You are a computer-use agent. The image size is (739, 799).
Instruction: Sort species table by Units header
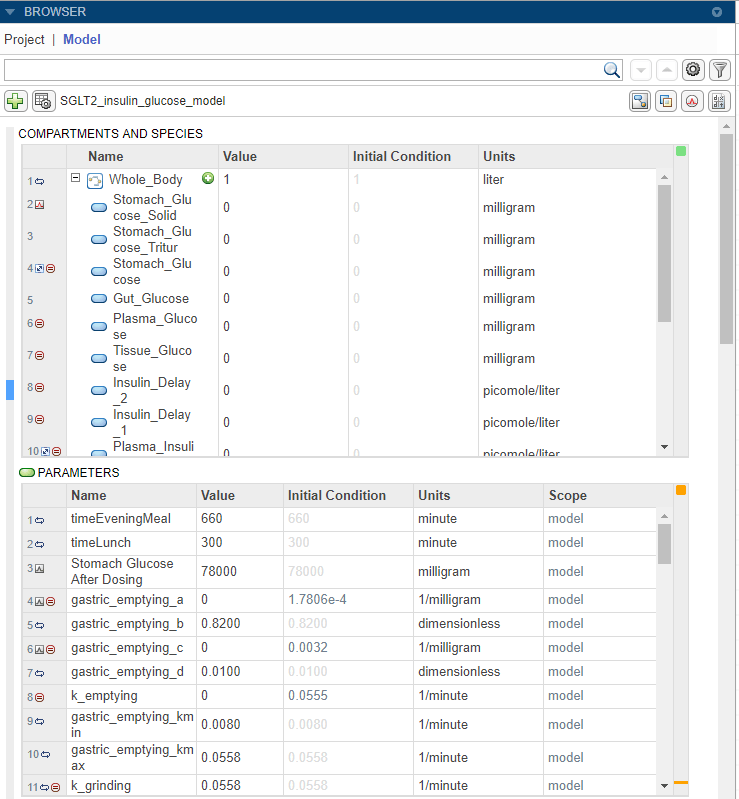(x=499, y=156)
